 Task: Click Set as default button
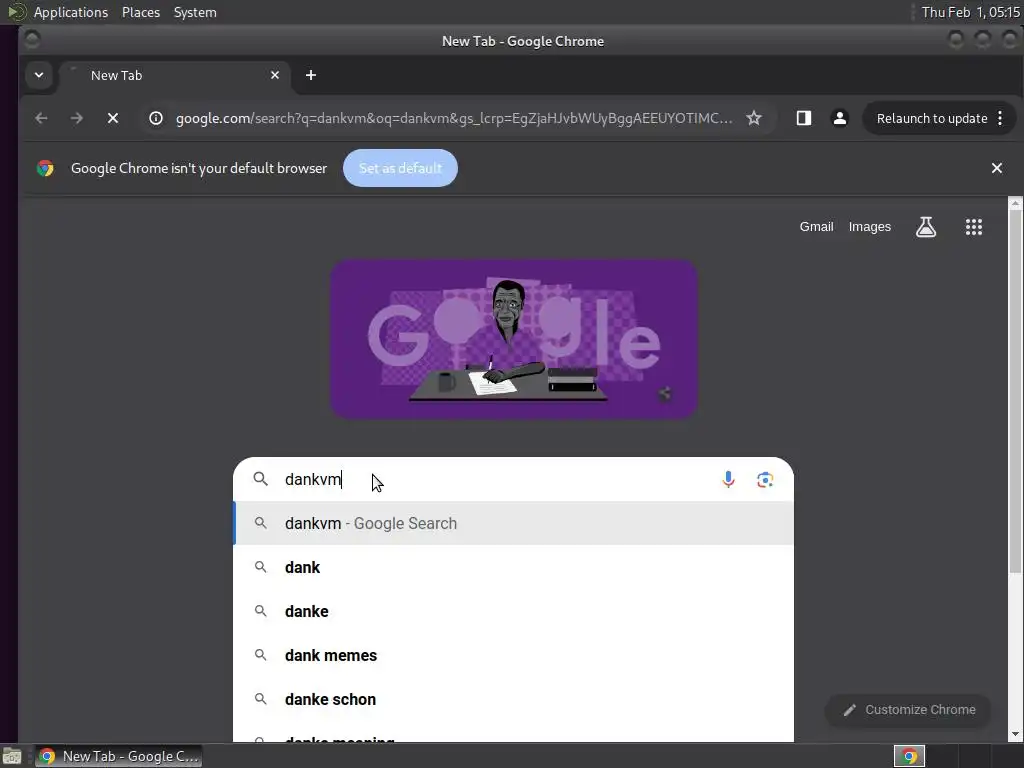point(400,168)
